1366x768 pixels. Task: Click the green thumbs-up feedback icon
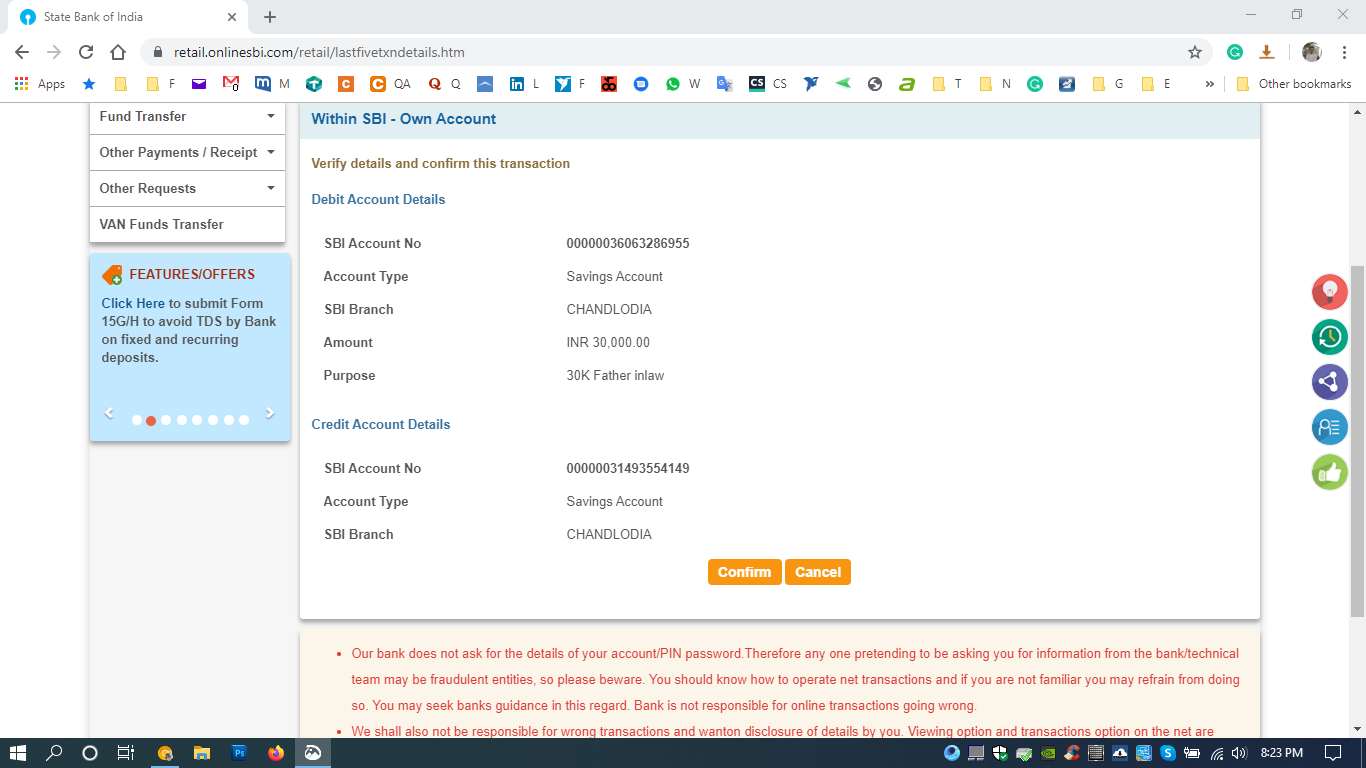1330,472
